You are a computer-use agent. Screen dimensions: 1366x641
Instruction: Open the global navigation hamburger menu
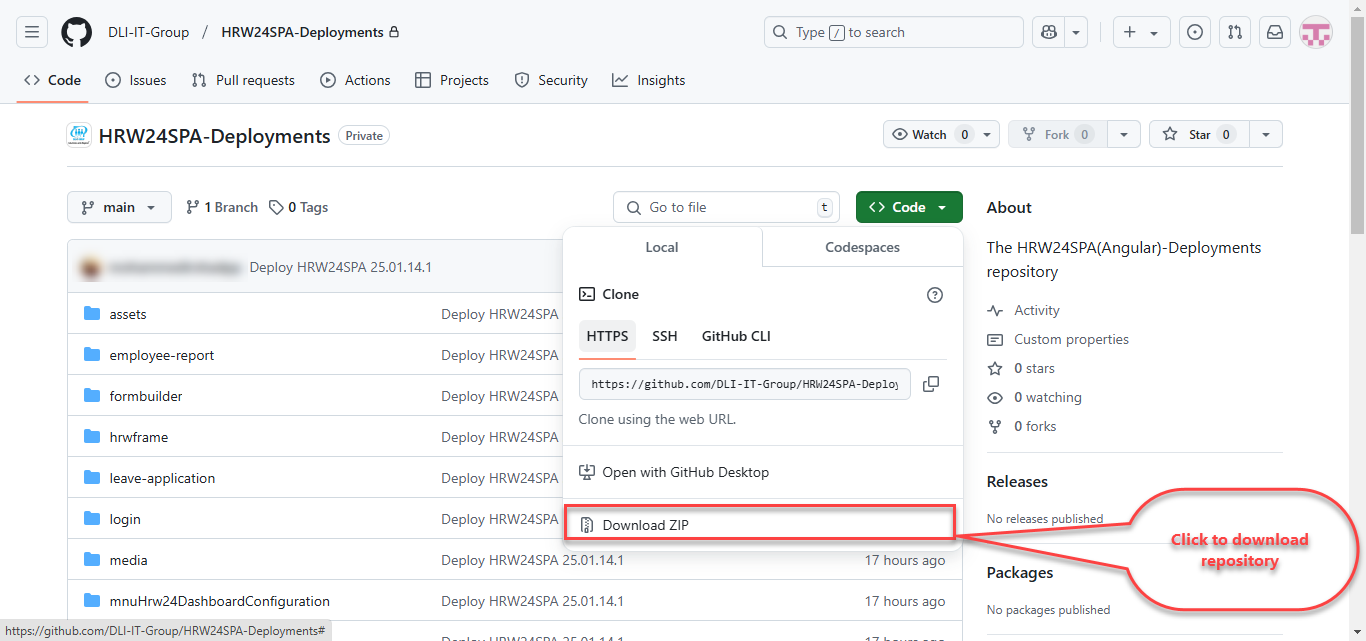[x=32, y=31]
